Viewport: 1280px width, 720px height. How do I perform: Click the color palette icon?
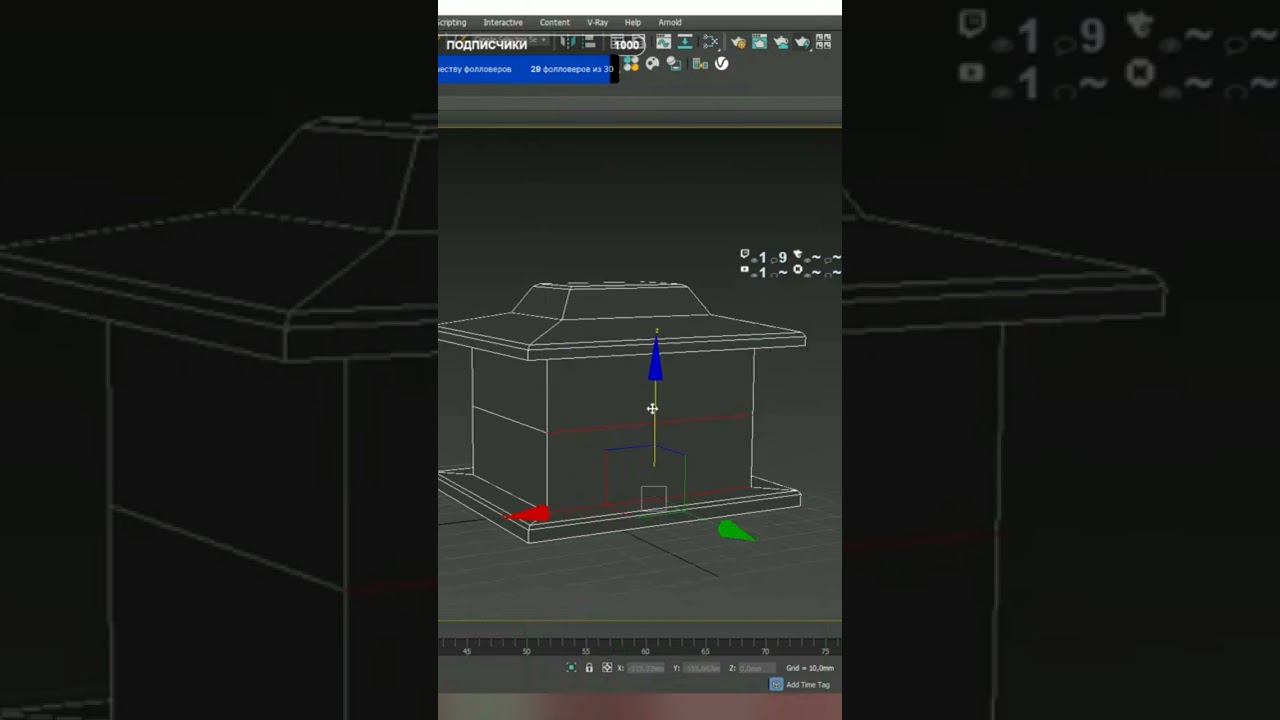pos(652,64)
